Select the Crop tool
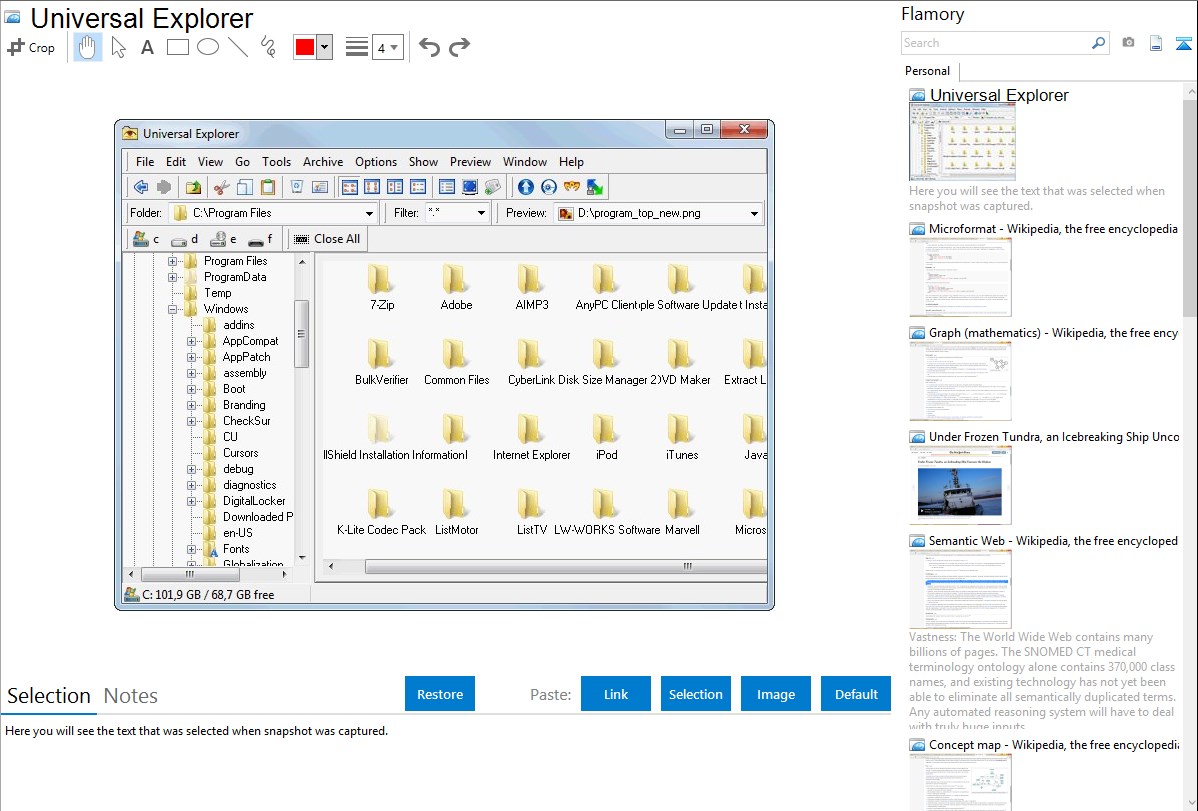This screenshot has width=1198, height=811. [x=31, y=47]
